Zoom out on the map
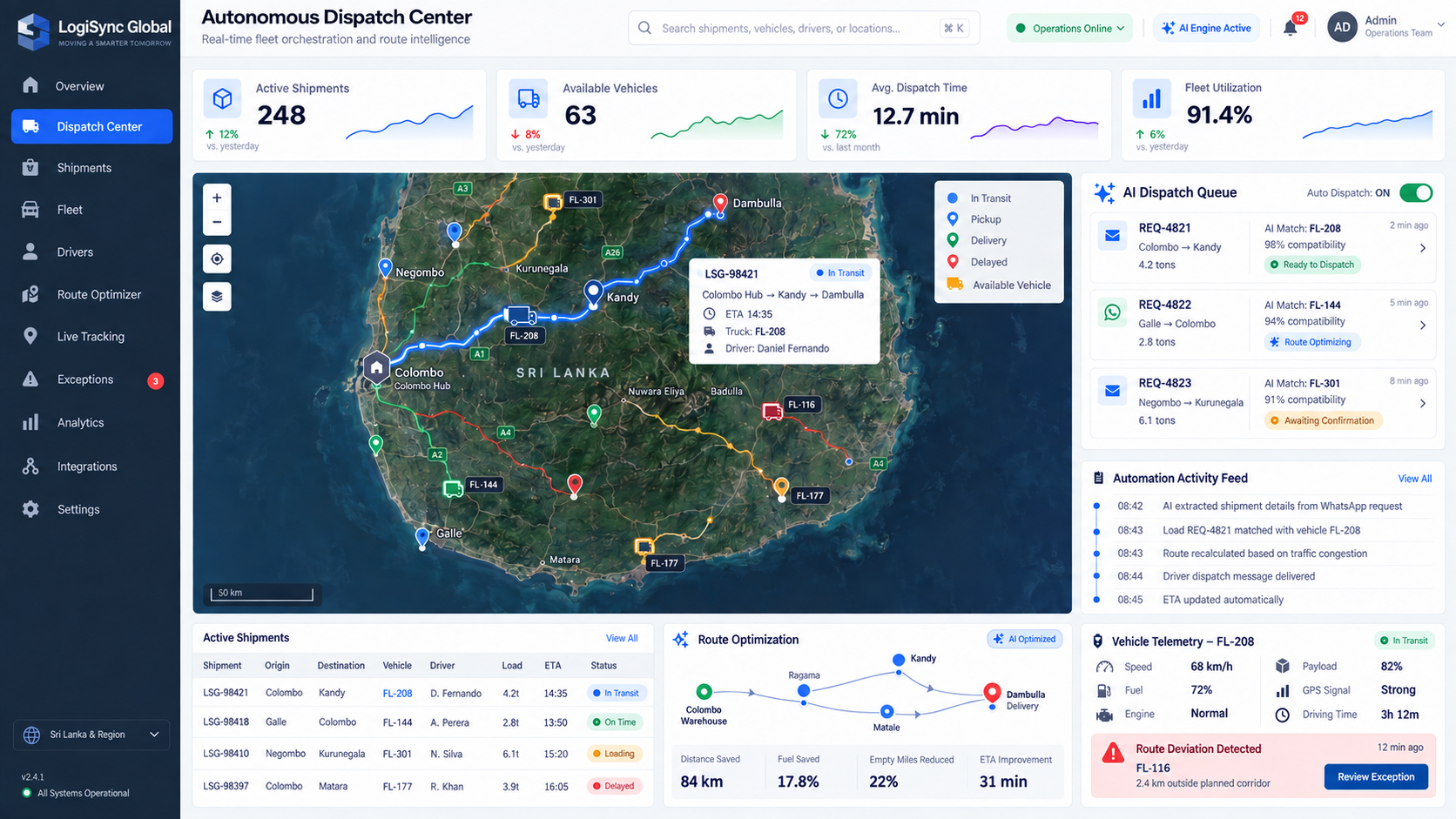This screenshot has height=819, width=1456. [217, 223]
